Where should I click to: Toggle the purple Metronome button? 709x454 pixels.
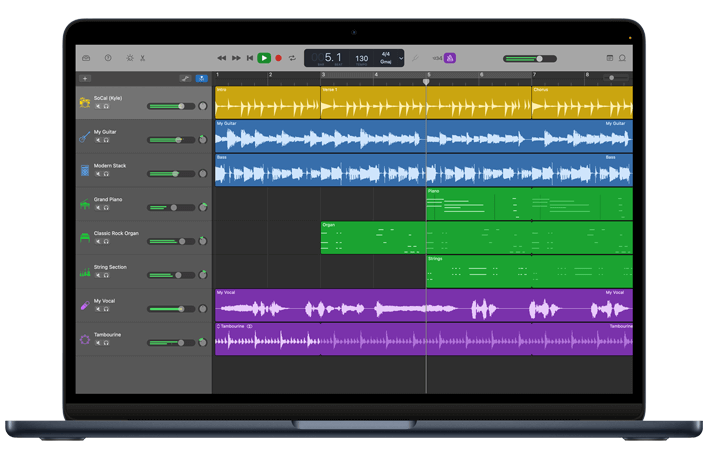click(449, 58)
